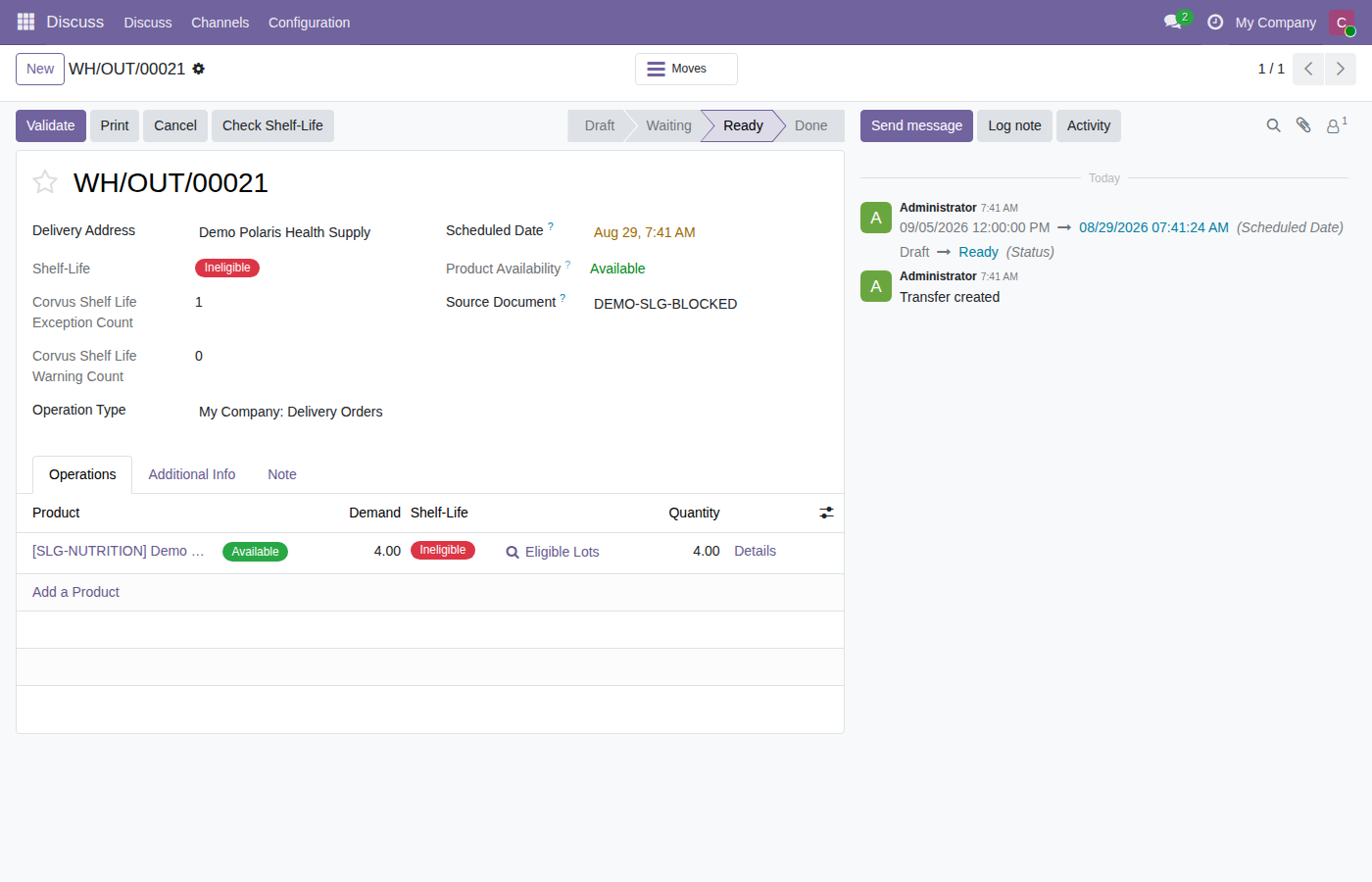Attach files using the paperclip icon
Screen dimensions: 1372x882
[1303, 125]
